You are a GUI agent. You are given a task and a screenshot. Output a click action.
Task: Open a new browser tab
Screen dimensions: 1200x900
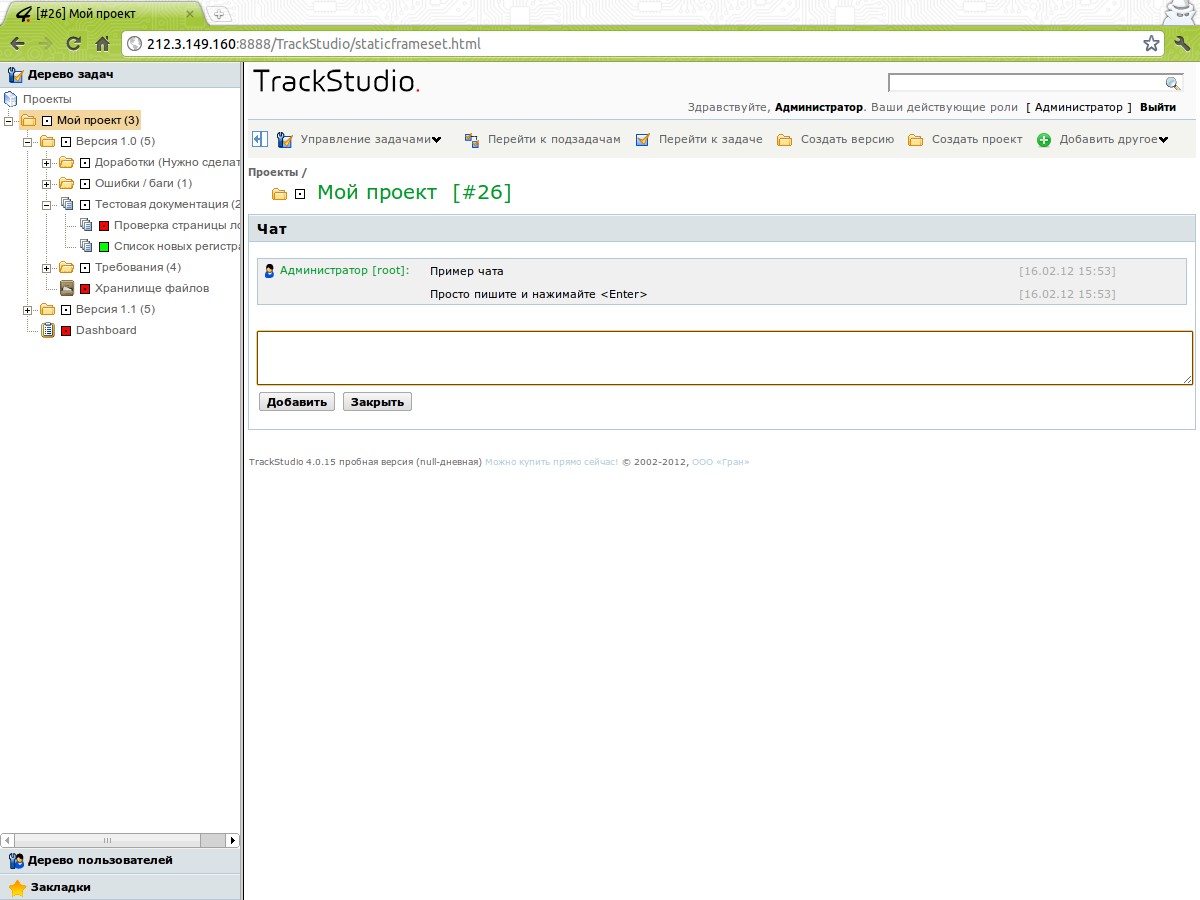click(219, 14)
